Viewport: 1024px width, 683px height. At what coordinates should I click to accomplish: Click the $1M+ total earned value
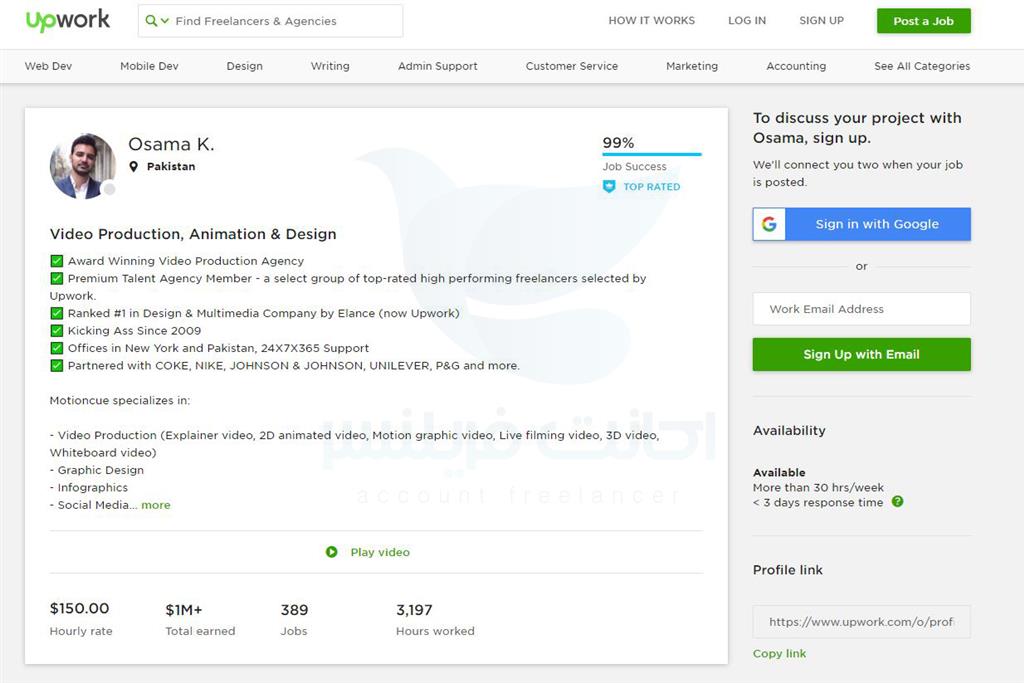coord(184,611)
